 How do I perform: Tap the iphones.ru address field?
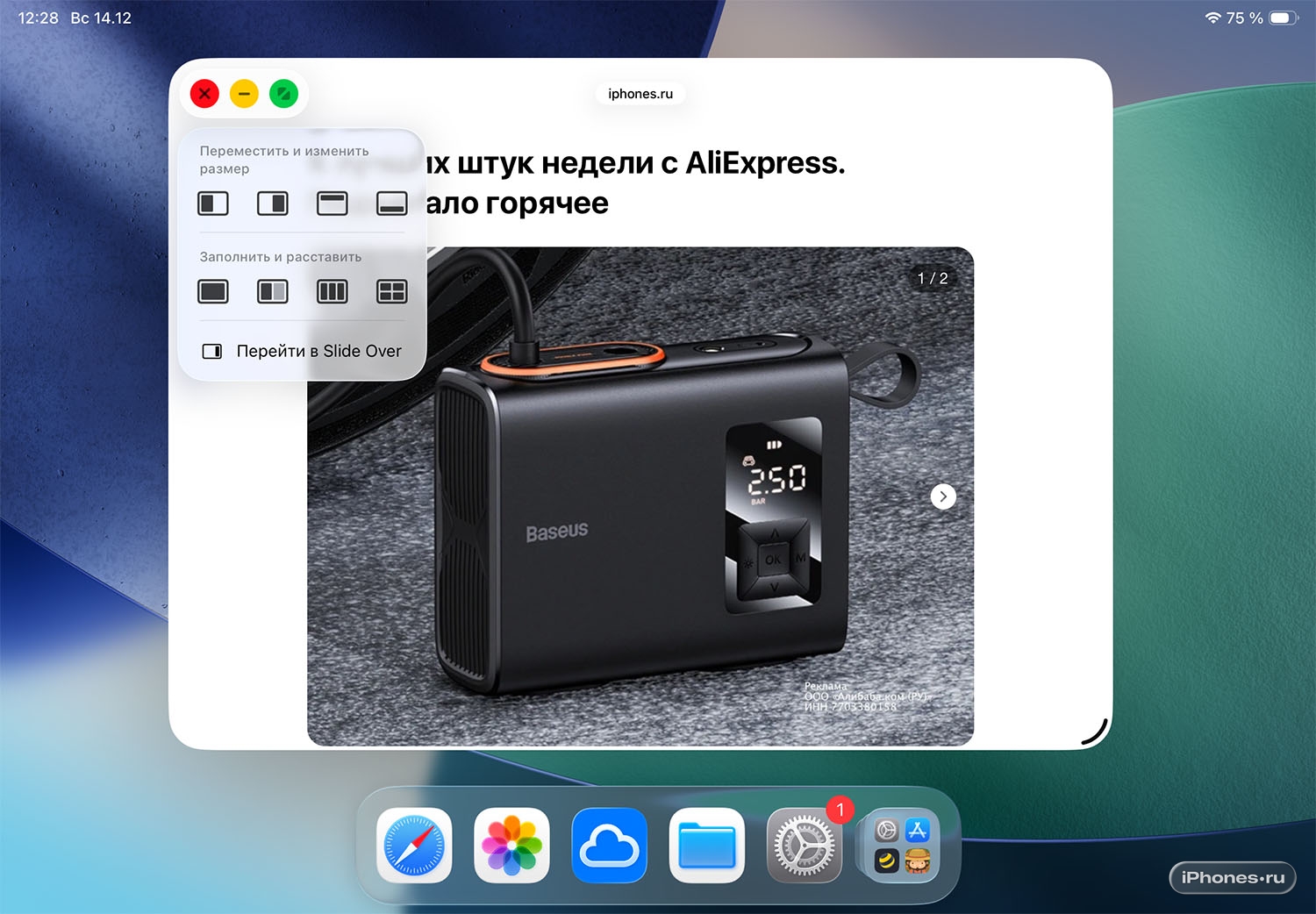[640, 94]
